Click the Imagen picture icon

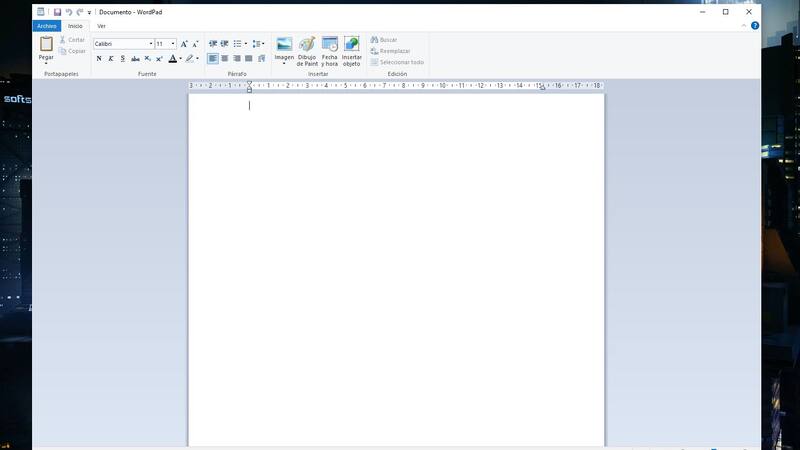coord(284,44)
